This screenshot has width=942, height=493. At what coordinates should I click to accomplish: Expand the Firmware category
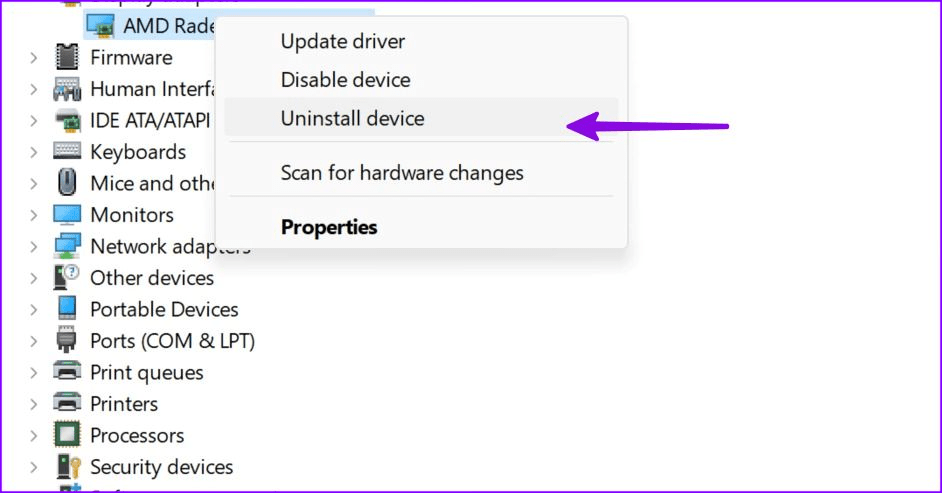click(x=35, y=57)
